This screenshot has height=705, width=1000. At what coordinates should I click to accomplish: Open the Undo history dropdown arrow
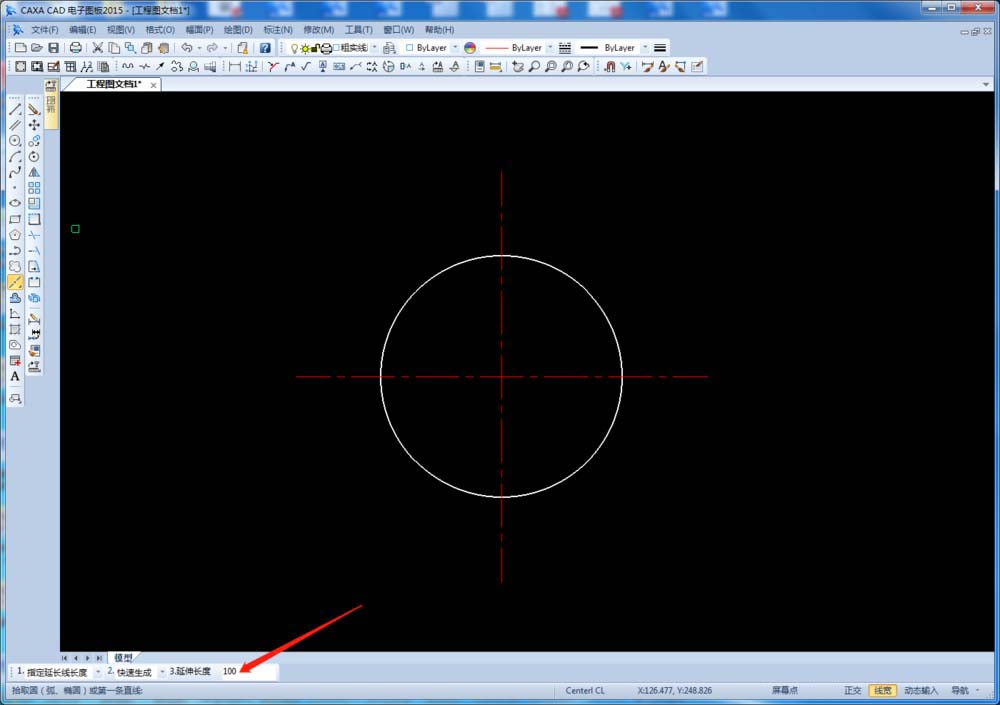pos(199,48)
